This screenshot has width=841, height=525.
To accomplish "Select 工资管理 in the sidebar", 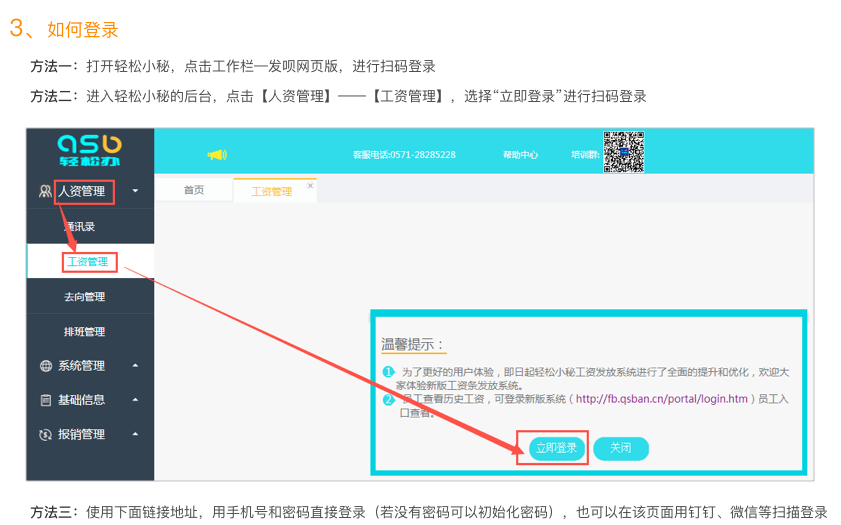I will [x=87, y=262].
